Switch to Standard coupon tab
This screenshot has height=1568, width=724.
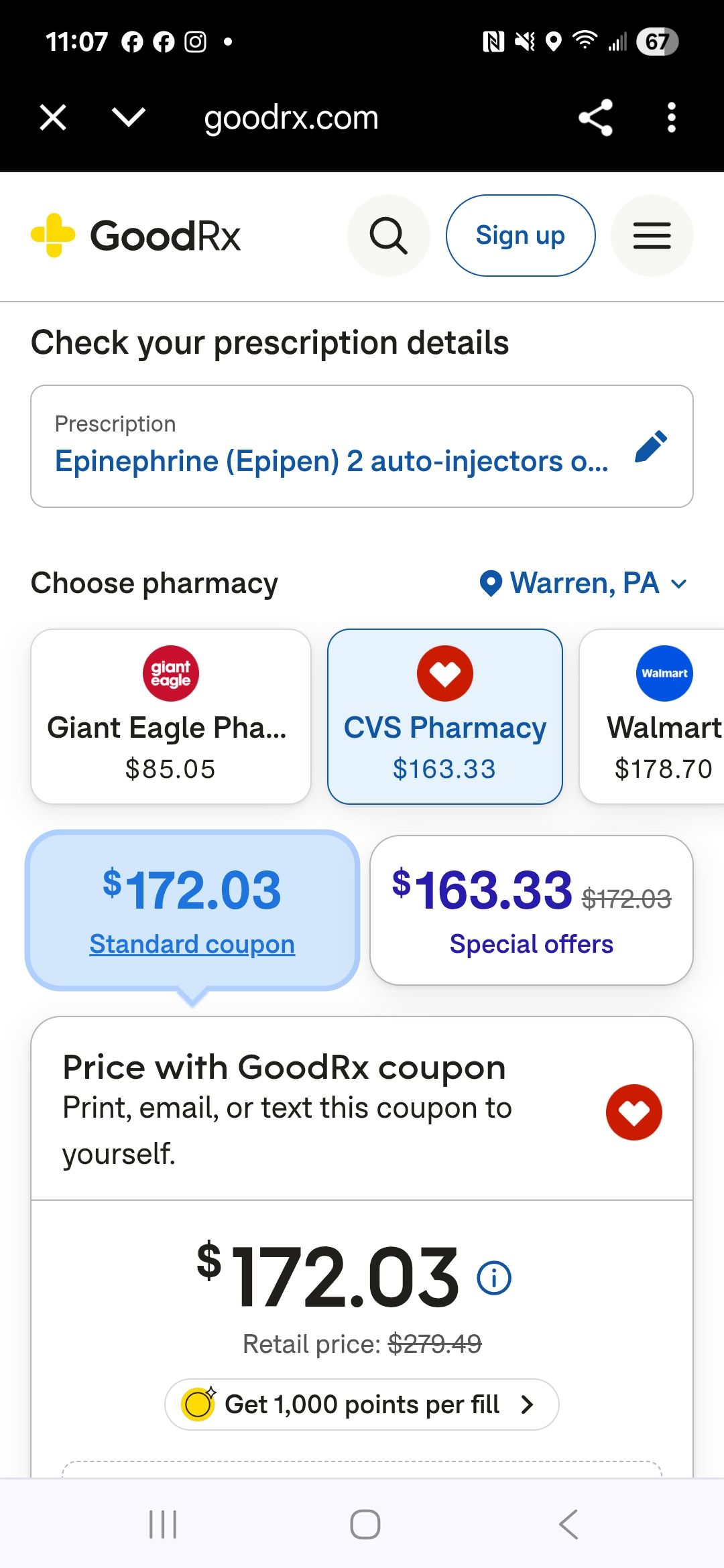[x=192, y=910]
